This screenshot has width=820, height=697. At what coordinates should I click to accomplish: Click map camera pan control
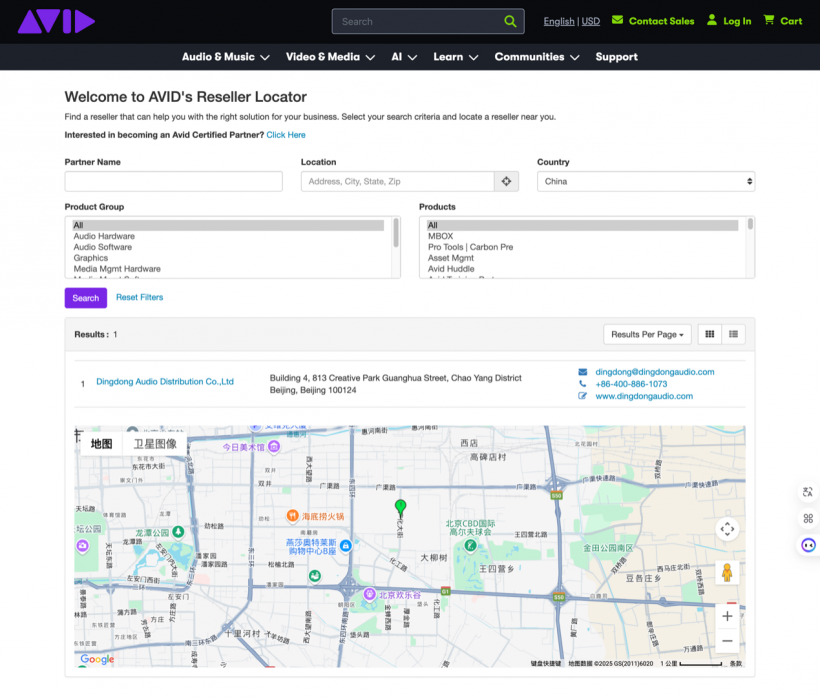[x=727, y=529]
